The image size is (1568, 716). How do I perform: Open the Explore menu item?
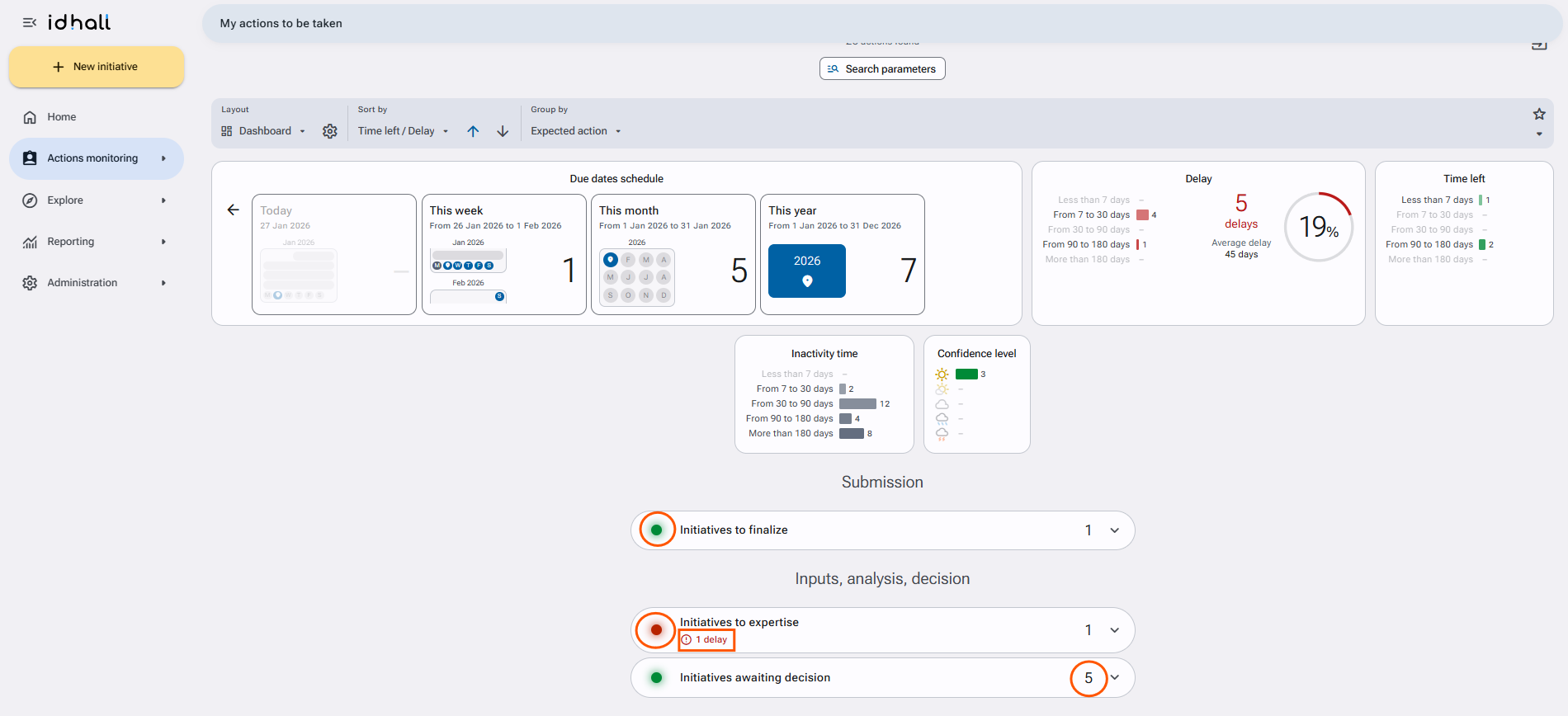[x=97, y=200]
